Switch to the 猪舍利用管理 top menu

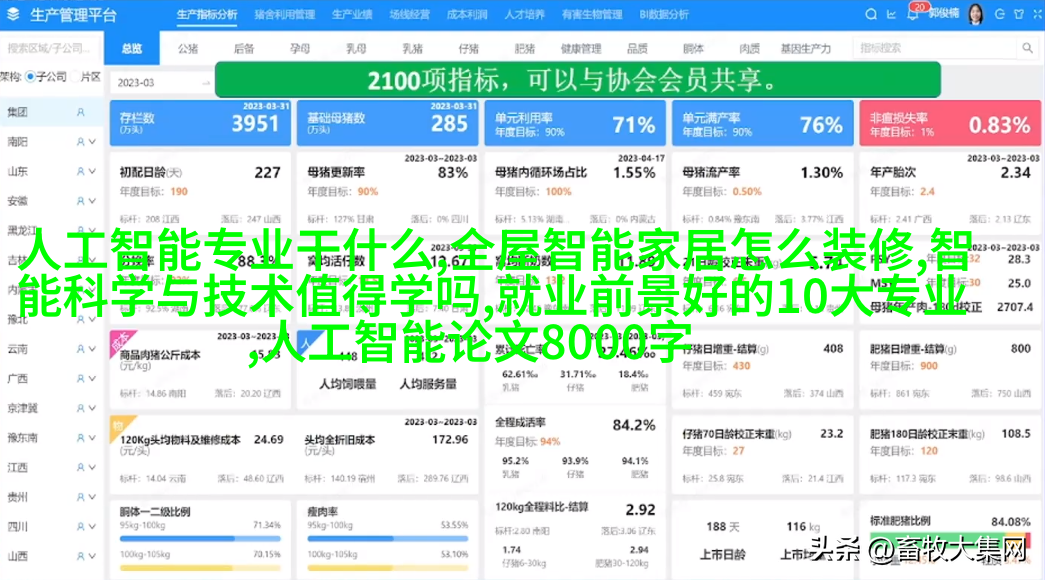pyautogui.click(x=284, y=15)
